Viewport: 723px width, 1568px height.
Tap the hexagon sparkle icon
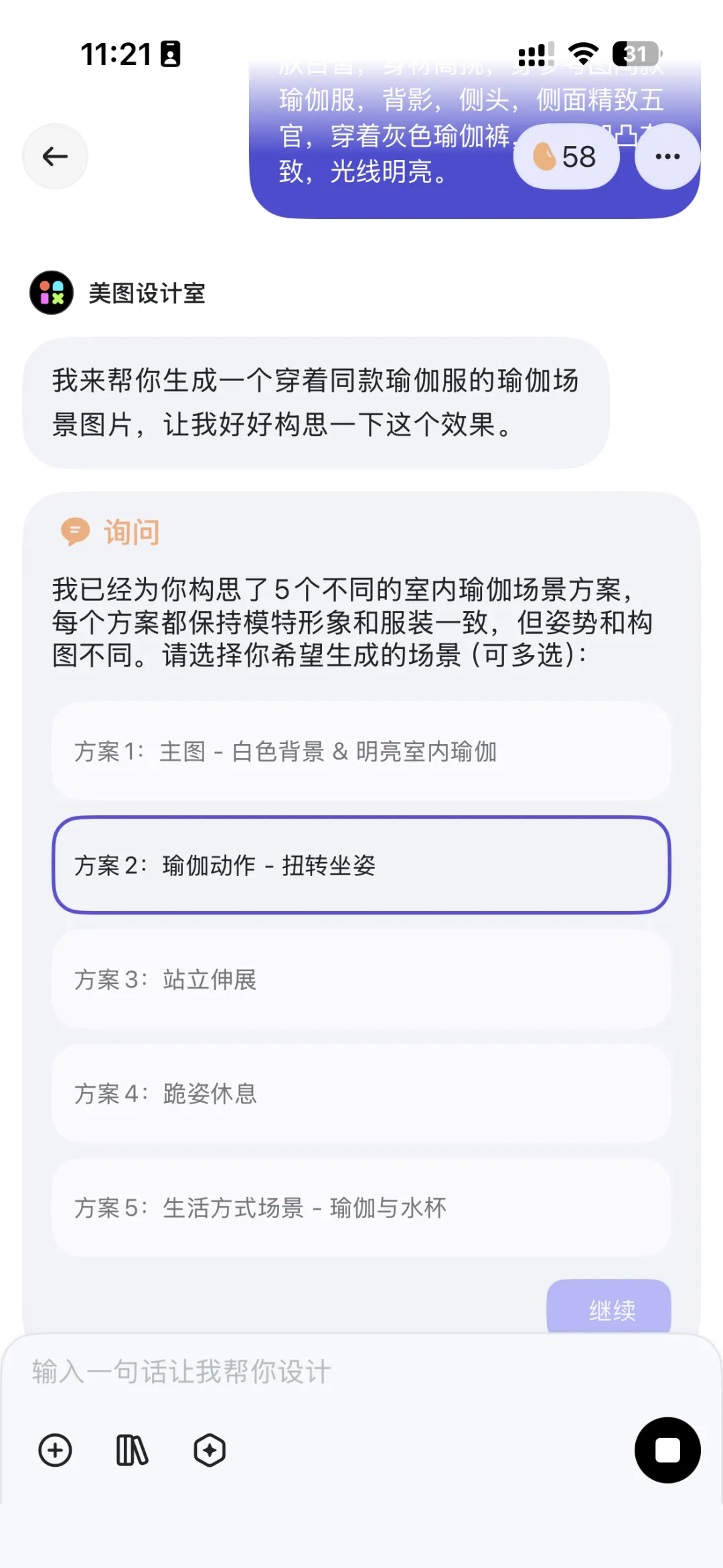(x=210, y=1450)
